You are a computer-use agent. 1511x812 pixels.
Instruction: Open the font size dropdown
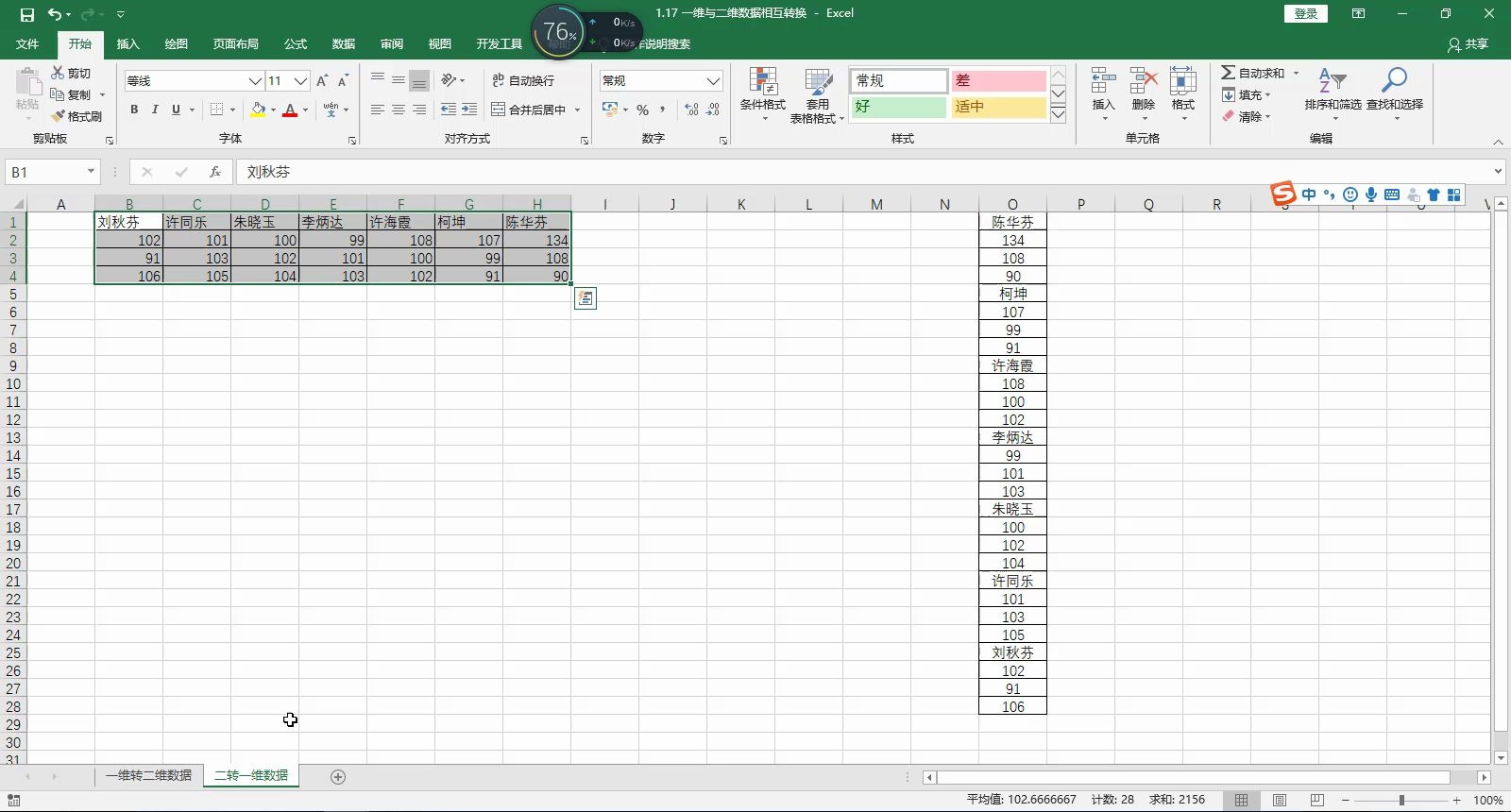click(x=300, y=81)
